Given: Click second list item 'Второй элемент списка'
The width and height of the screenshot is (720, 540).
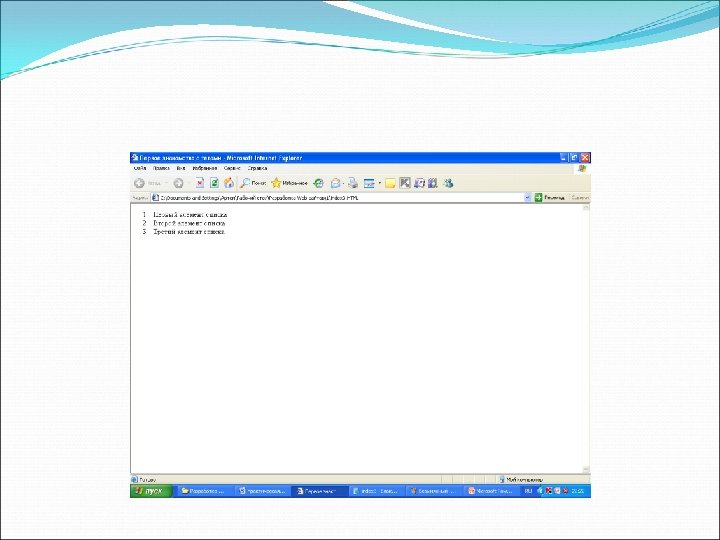Looking at the screenshot, I should click(x=189, y=223).
